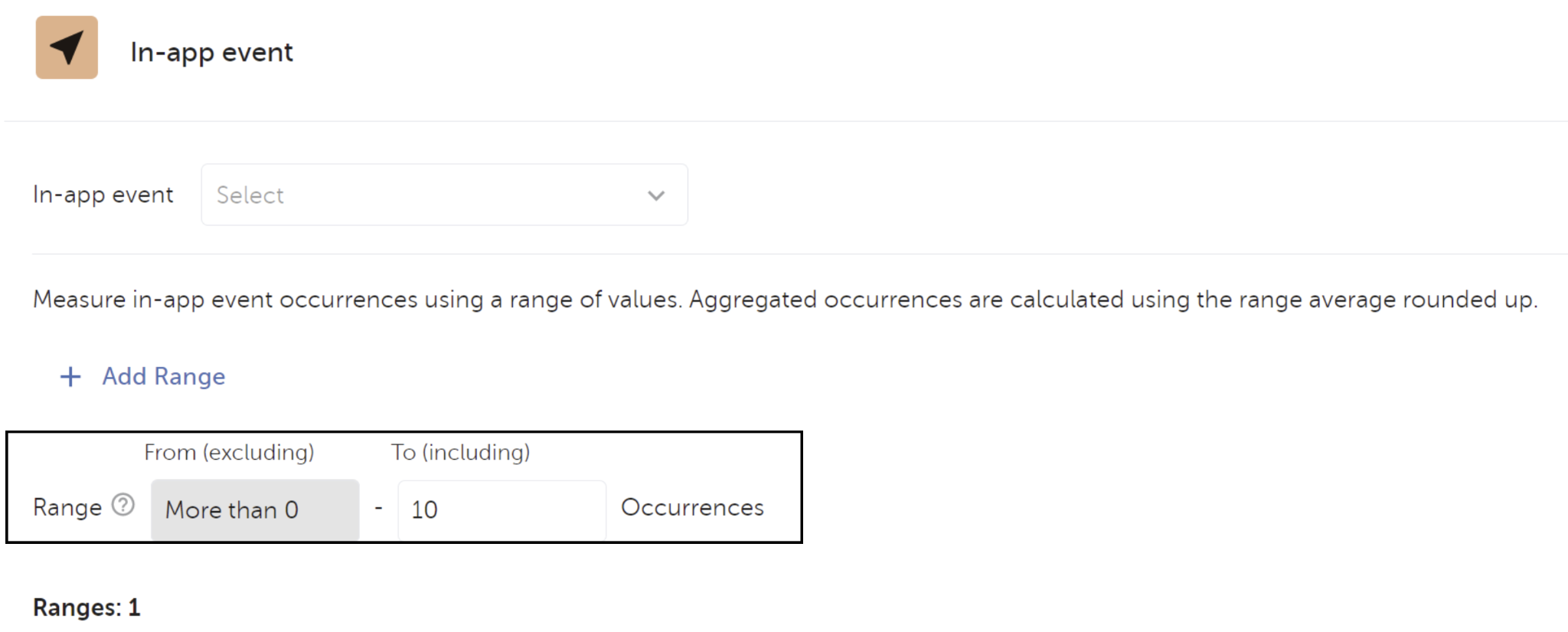The image size is (1568, 632).
Task: Click the Occurrences unit label
Action: [x=692, y=507]
